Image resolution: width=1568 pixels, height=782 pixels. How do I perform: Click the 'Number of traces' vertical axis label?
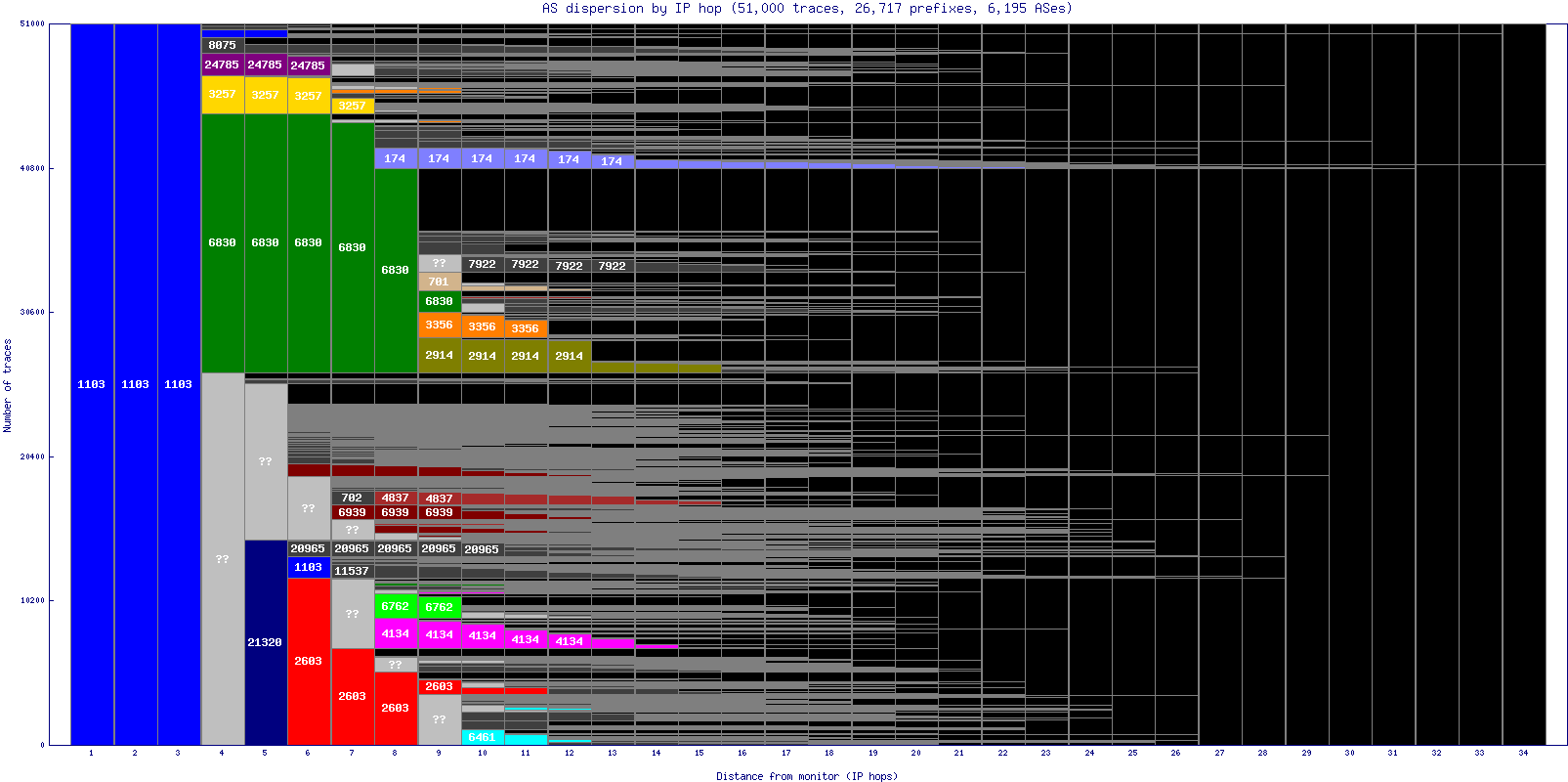(x=8, y=385)
